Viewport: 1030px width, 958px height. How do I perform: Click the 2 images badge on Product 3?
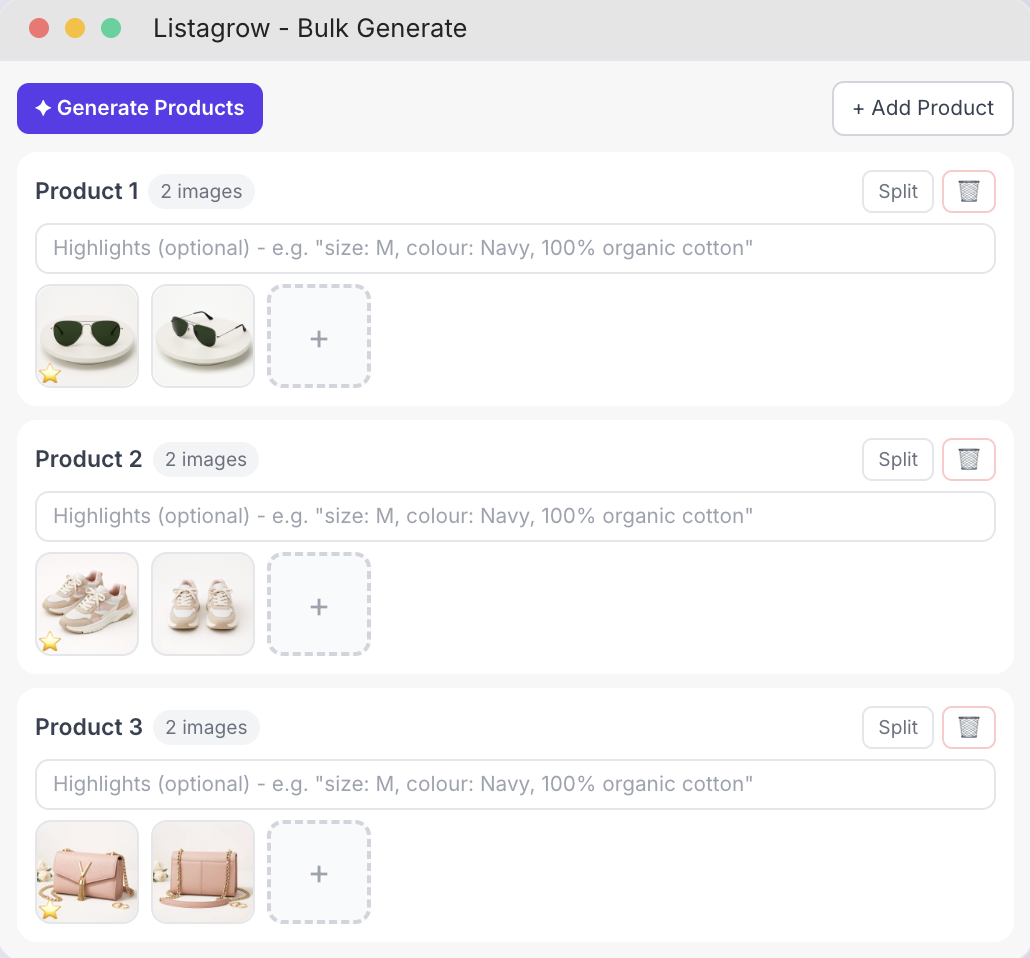[206, 727]
